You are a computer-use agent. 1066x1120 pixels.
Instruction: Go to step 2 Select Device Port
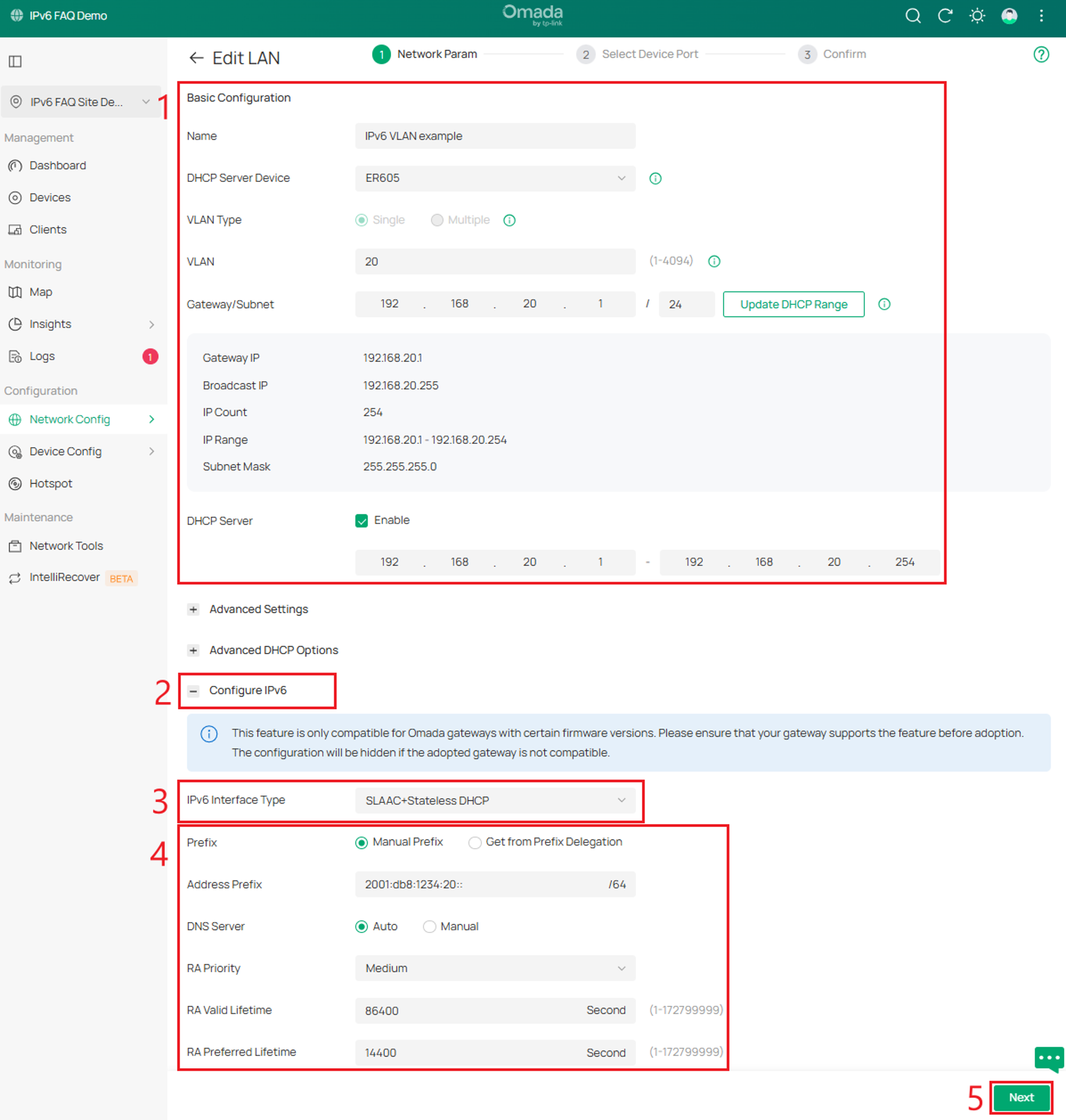[x=637, y=55]
